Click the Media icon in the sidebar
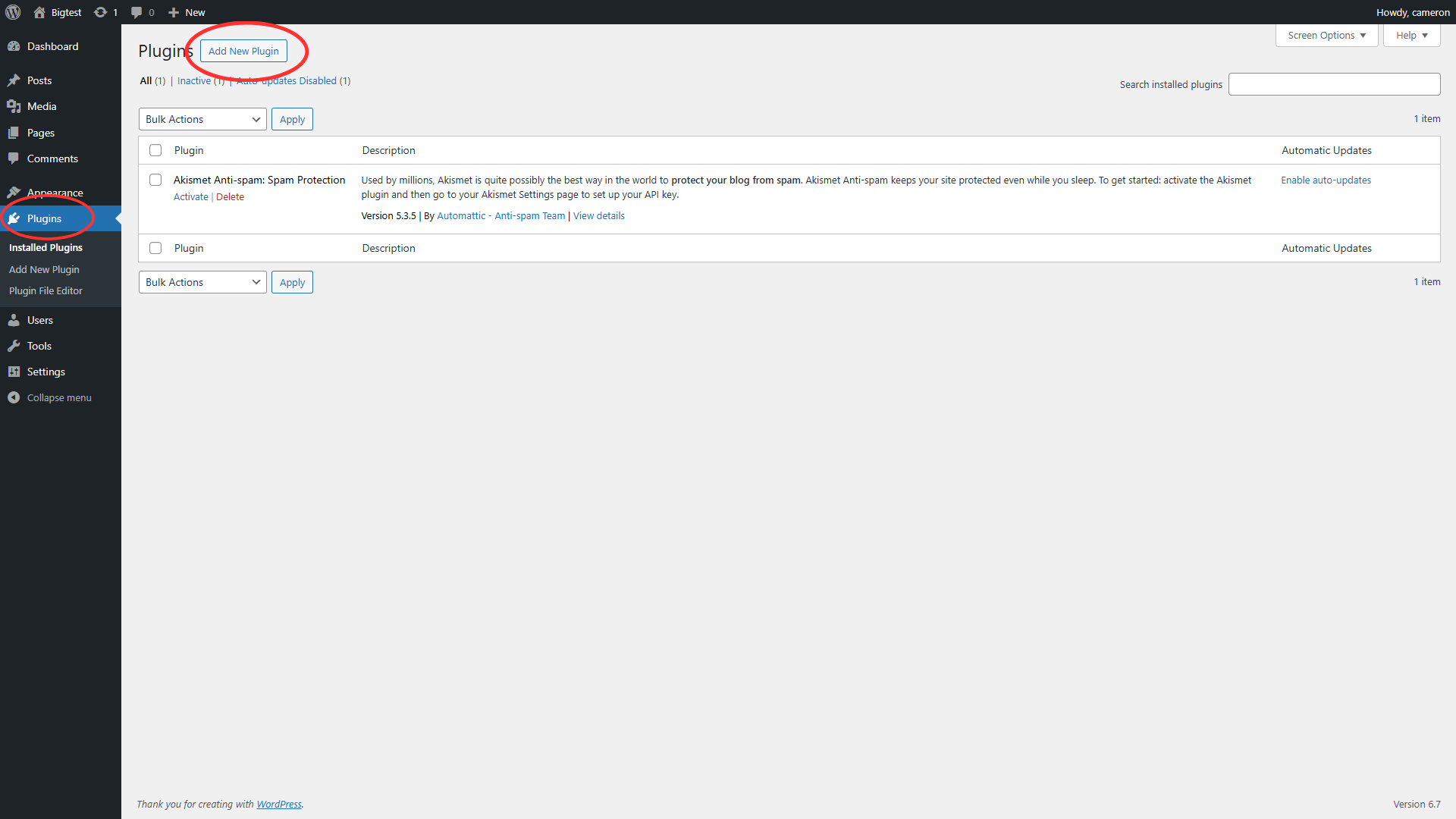 14,106
